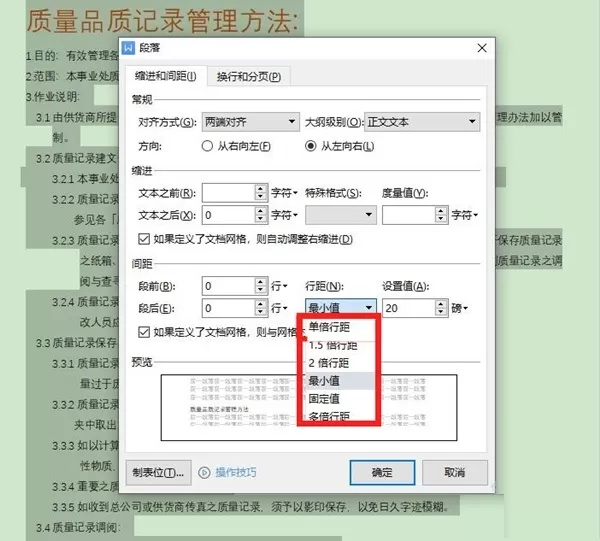Open the 大纲级别 dropdown

click(x=422, y=122)
